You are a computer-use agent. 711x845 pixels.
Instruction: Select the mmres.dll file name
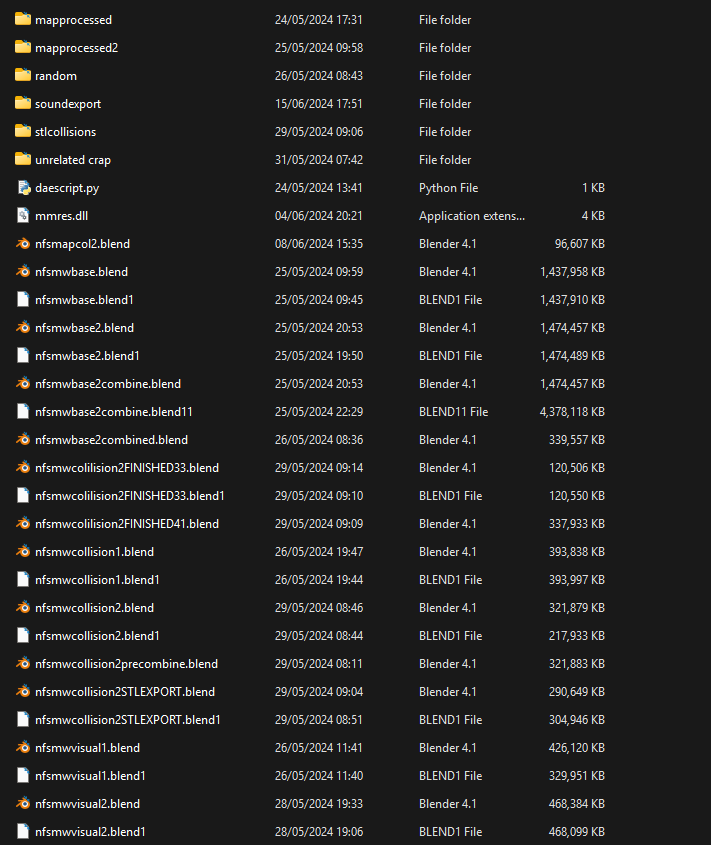pyautogui.click(x=61, y=216)
